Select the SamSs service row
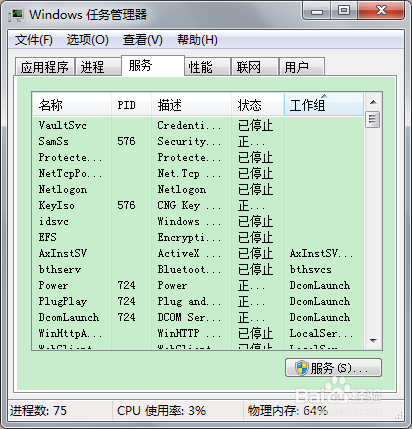The width and height of the screenshot is (412, 429). tap(198, 141)
